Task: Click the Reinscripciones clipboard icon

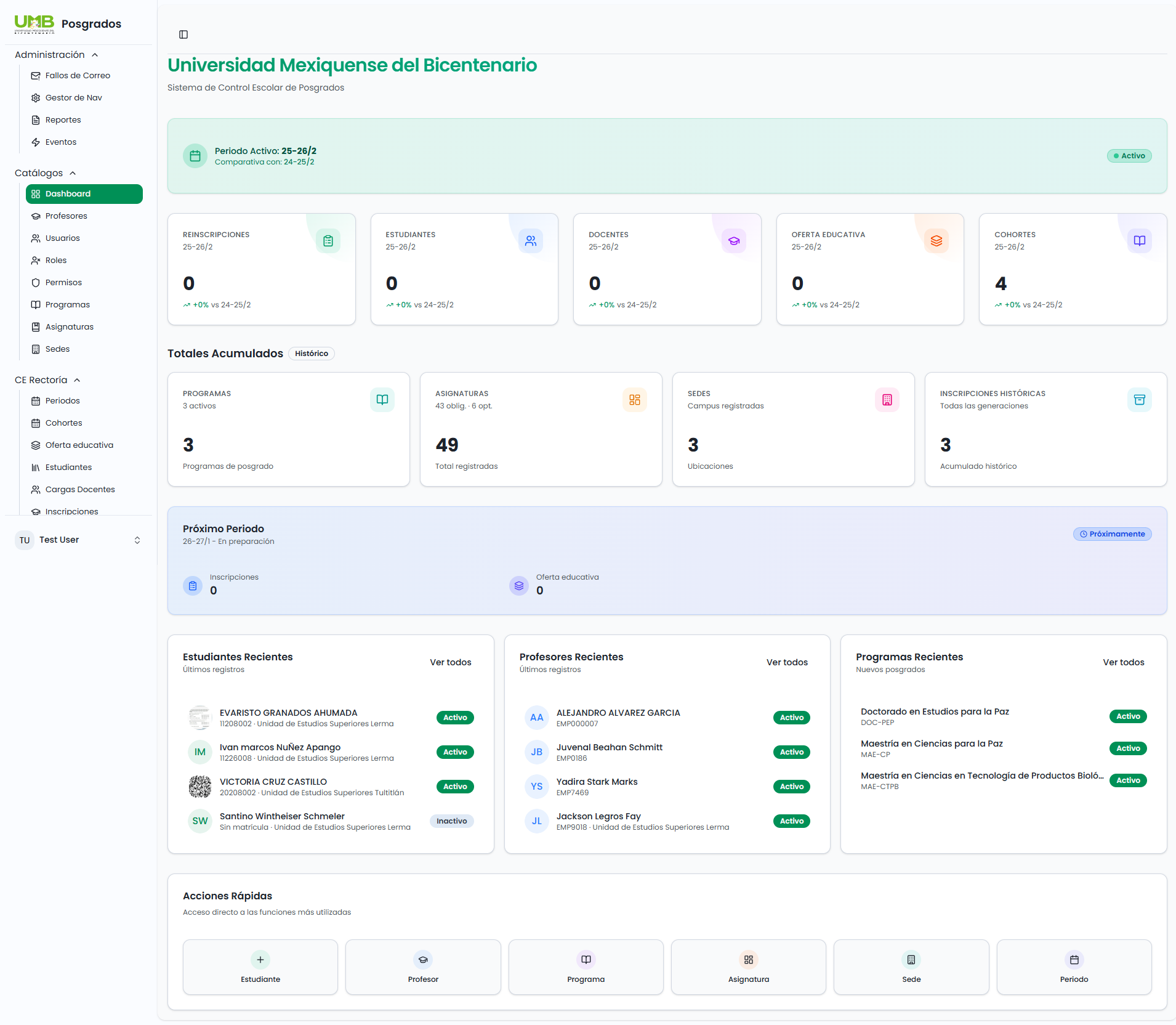Action: [x=328, y=241]
